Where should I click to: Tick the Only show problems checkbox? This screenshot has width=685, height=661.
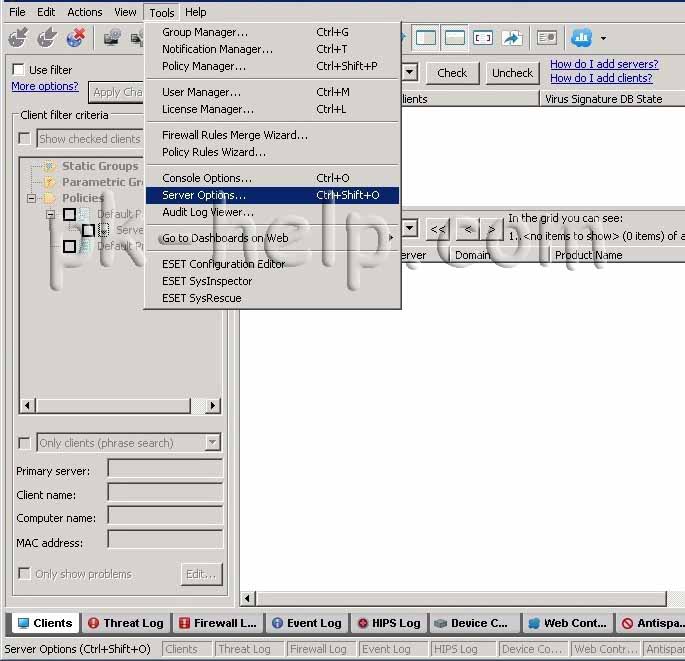[24, 573]
